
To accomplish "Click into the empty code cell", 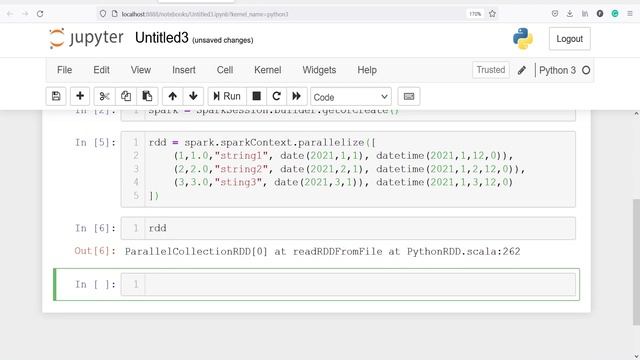I will coord(360,284).
